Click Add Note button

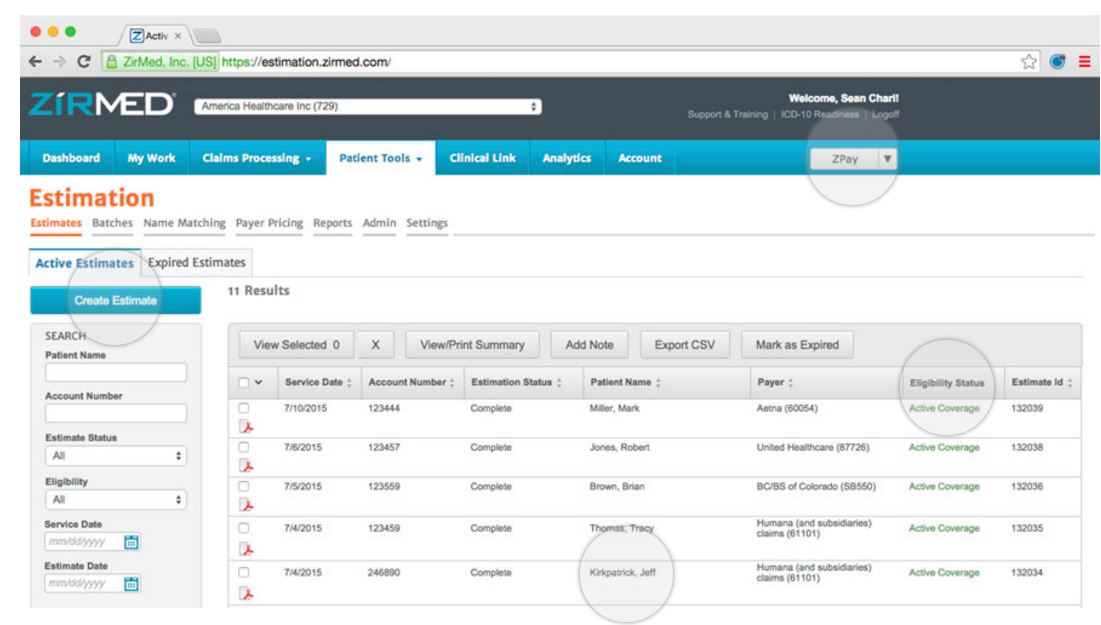click(589, 345)
